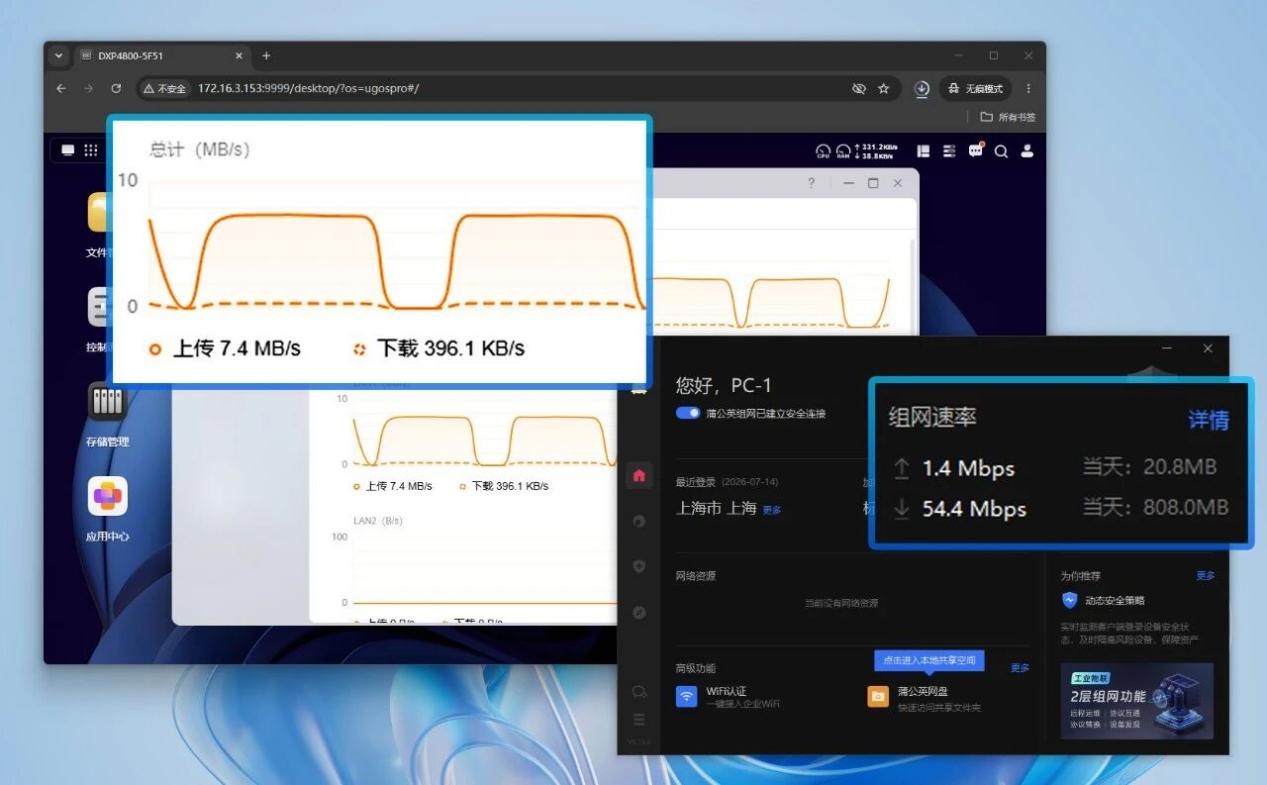1267x785 pixels.
Task: Open the 存储管理 desktop app
Action: click(107, 402)
